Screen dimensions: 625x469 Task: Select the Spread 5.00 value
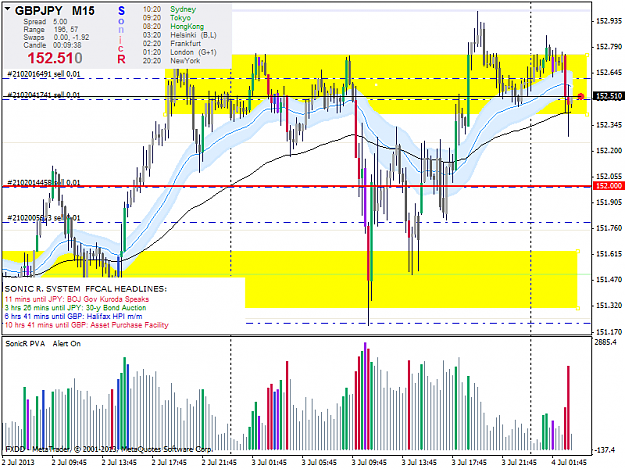(45, 22)
